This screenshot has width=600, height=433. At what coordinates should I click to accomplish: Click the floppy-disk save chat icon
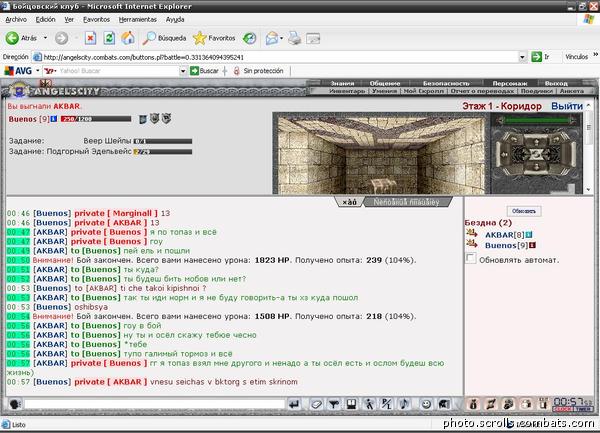[x=351, y=404]
